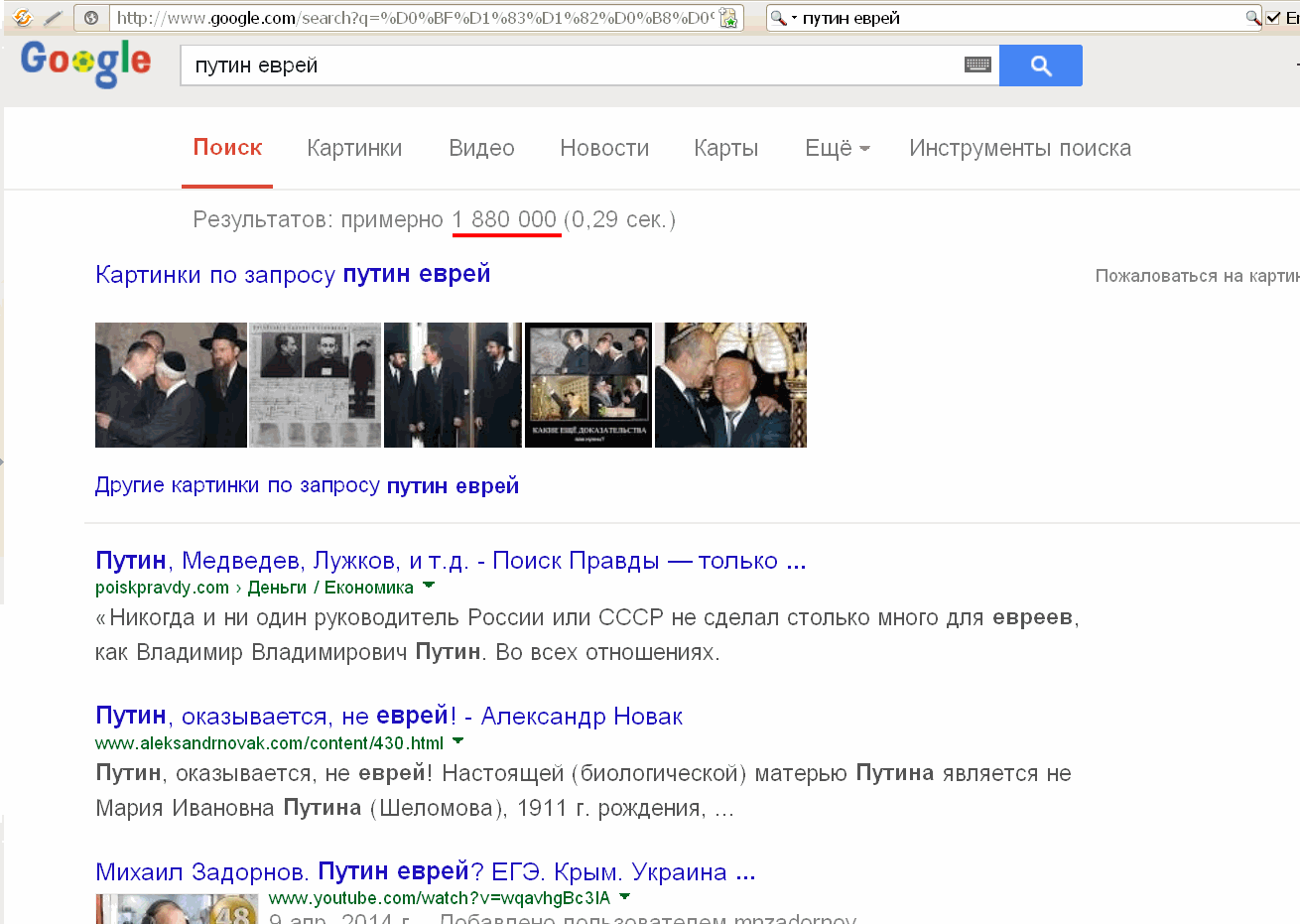1300x924 pixels.
Task: Switch to the Видео tab
Action: [481, 148]
